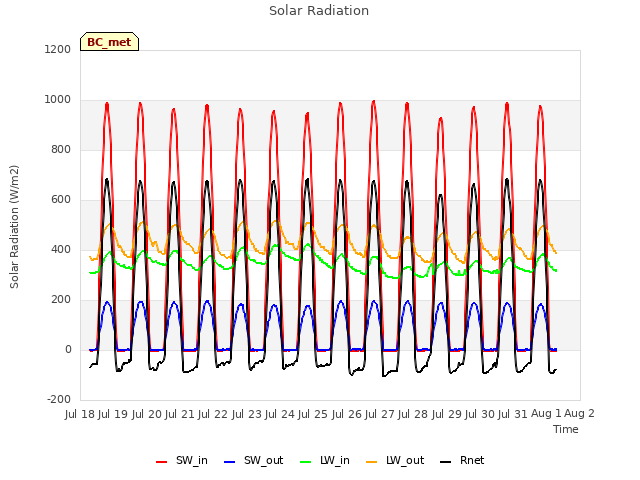Screen dimensions: 640x480
Task: Click the Jul 18 x-axis date label
Action: 80,414
